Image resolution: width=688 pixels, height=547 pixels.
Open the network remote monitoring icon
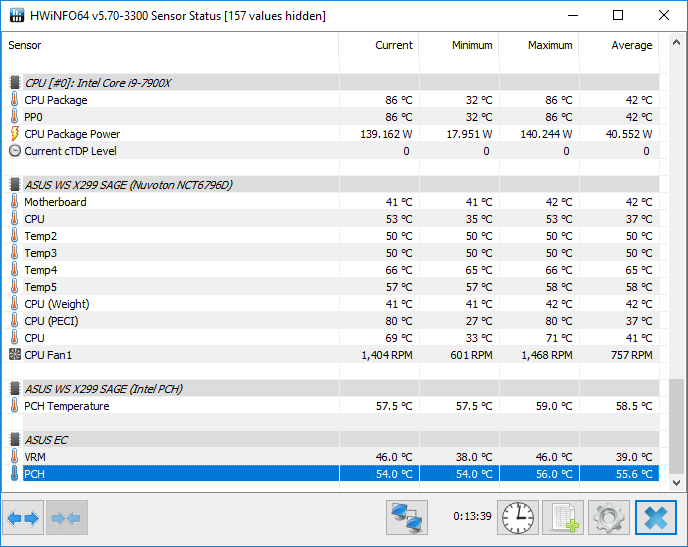pyautogui.click(x=407, y=518)
